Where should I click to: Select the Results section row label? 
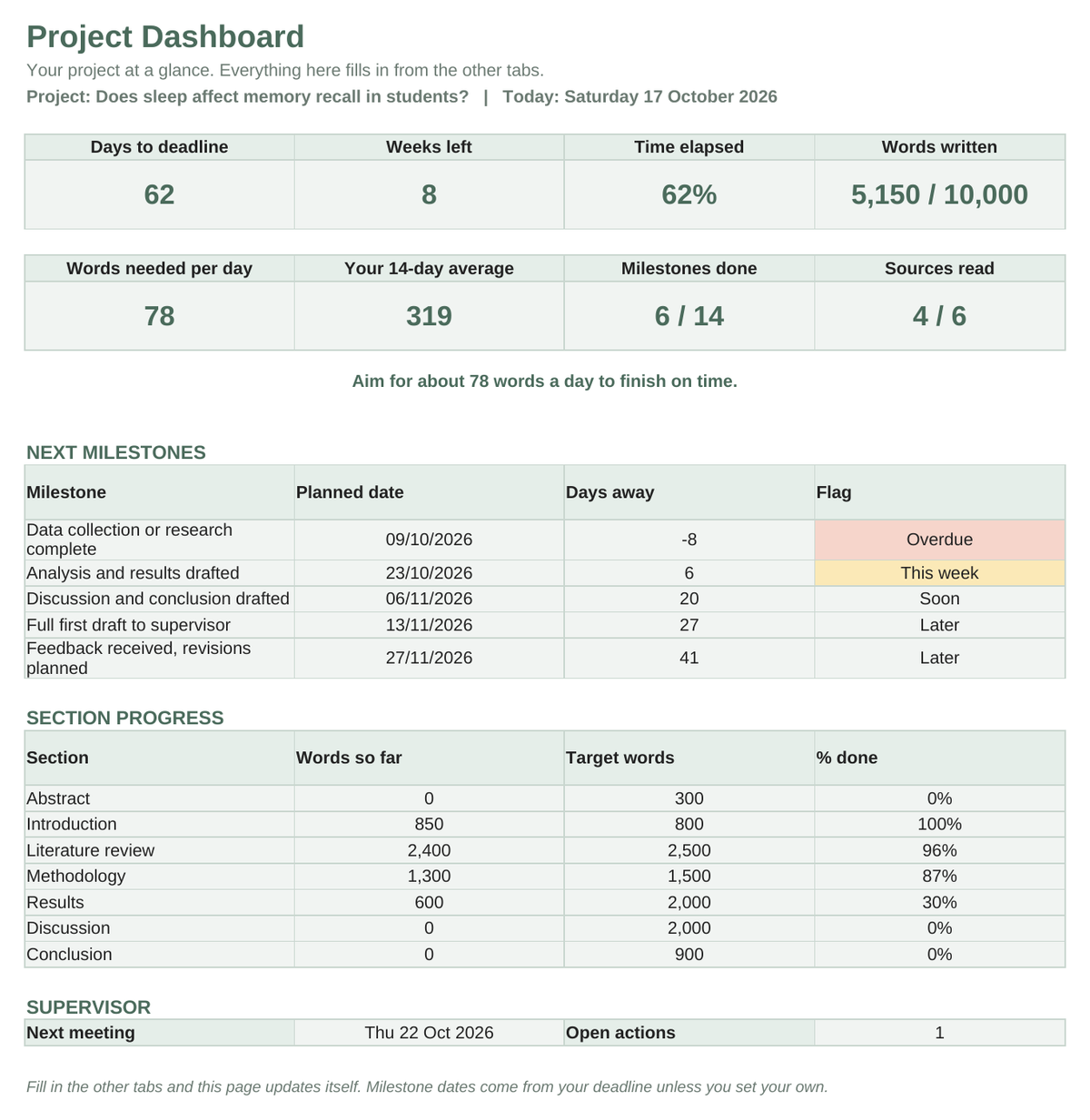(x=159, y=902)
